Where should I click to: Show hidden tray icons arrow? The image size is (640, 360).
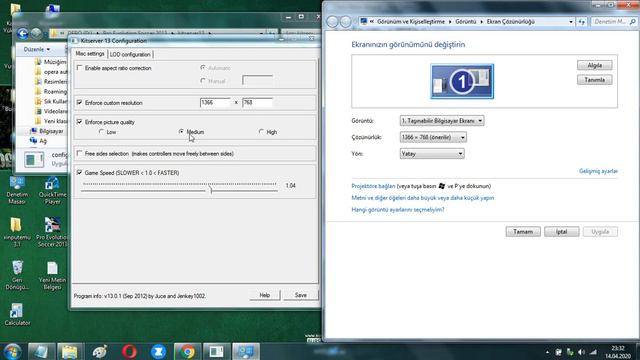coord(547,352)
